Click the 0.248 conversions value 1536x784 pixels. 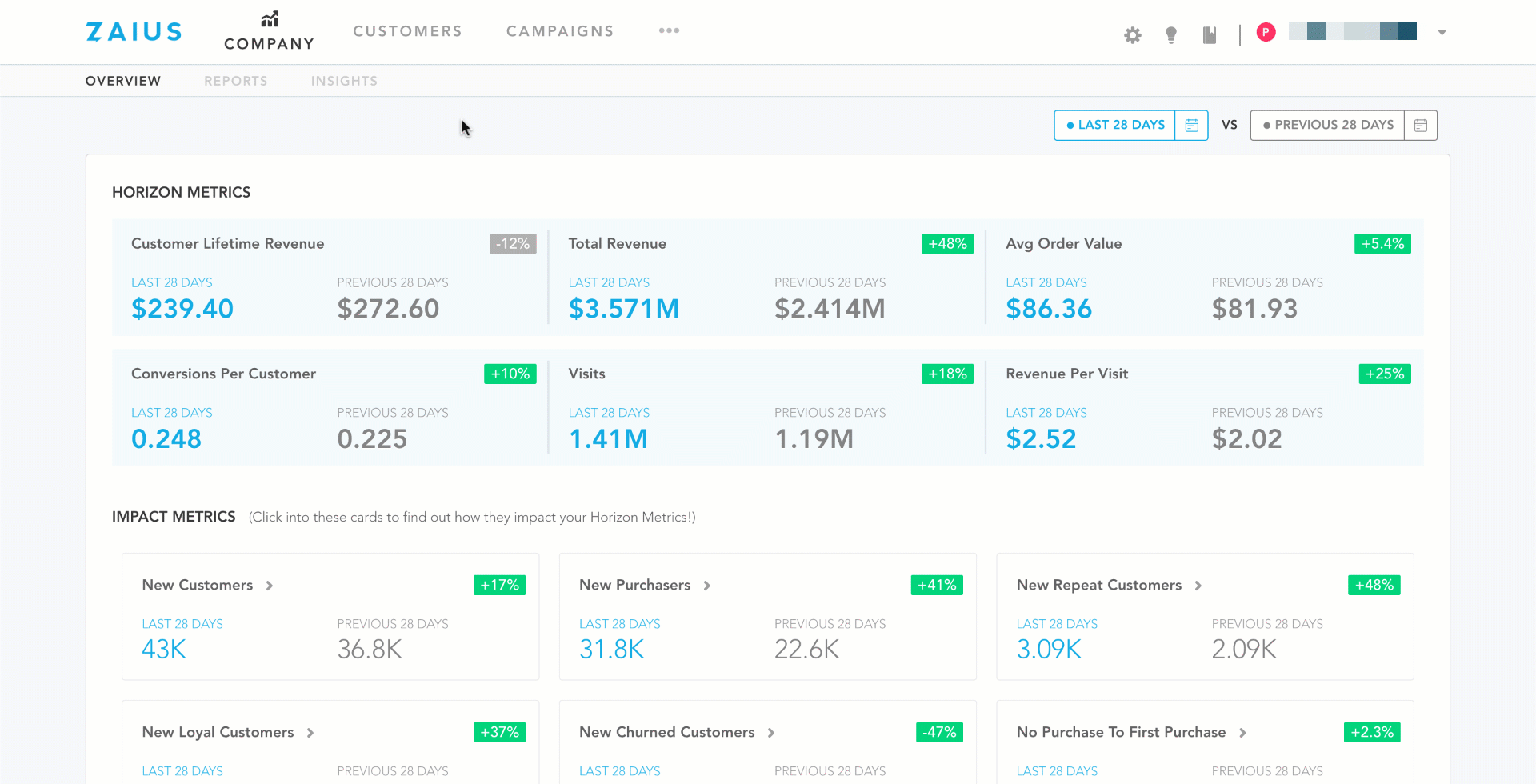166,439
